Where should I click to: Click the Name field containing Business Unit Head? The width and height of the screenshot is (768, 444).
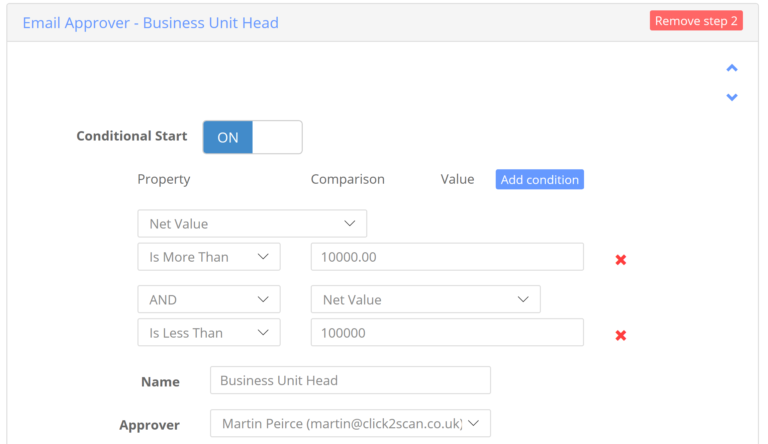[350, 380]
